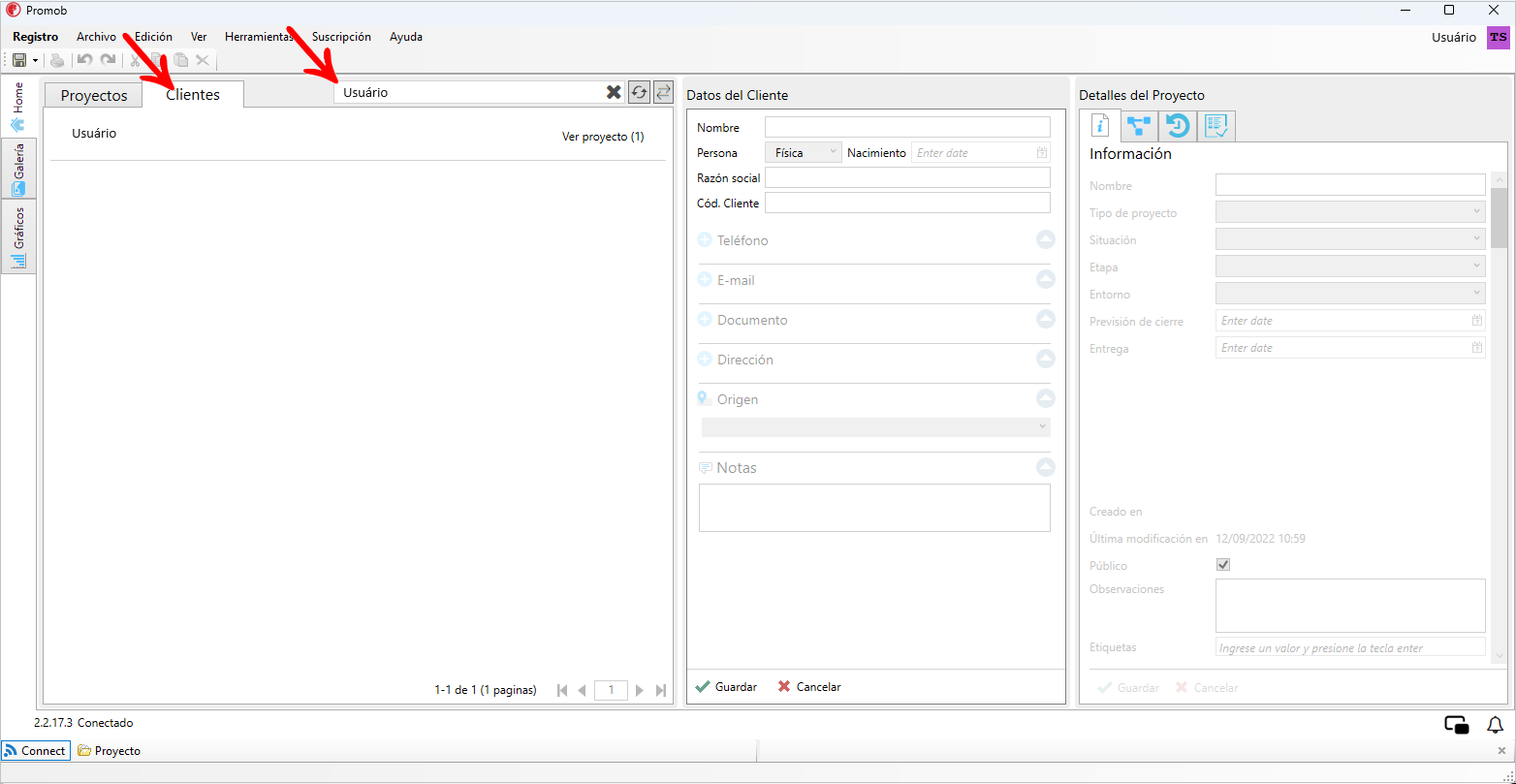Click the Cód. Cliente input field

click(907, 203)
